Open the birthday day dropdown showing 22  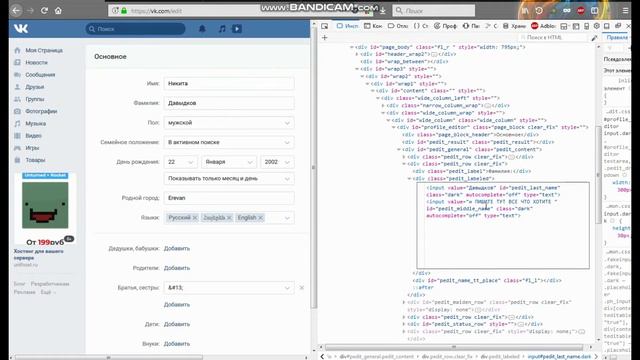181,162
